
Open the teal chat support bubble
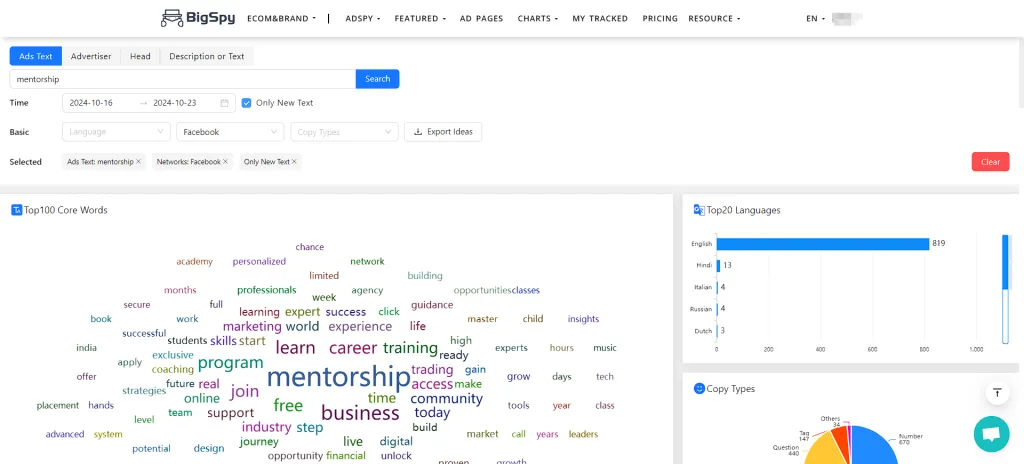coord(991,434)
